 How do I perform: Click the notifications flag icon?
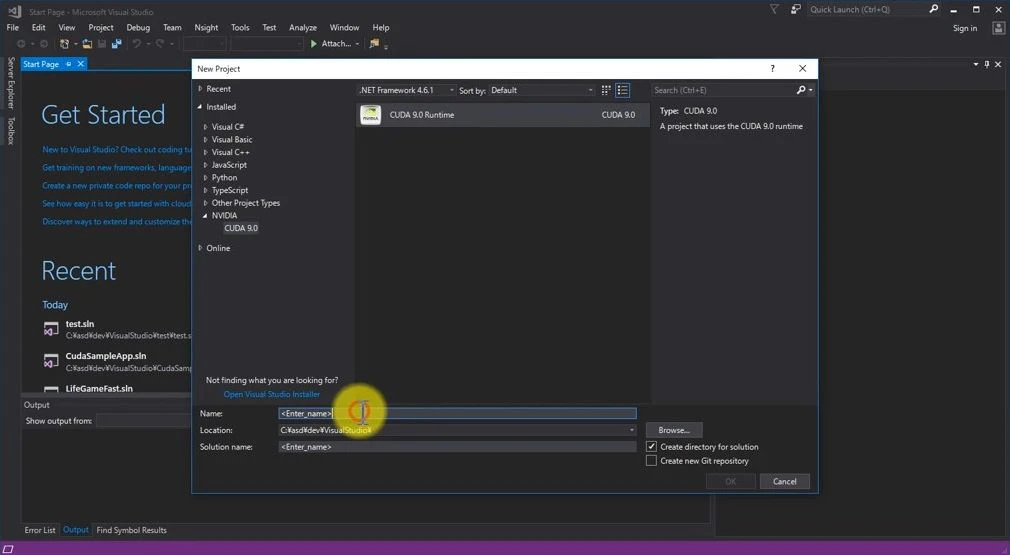(x=774, y=9)
